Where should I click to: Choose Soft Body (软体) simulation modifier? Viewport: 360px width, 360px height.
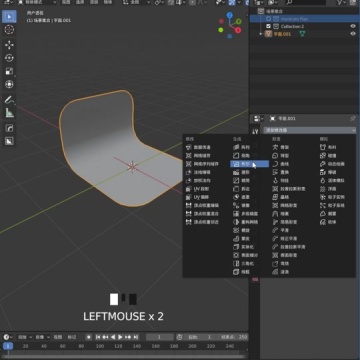(328, 222)
